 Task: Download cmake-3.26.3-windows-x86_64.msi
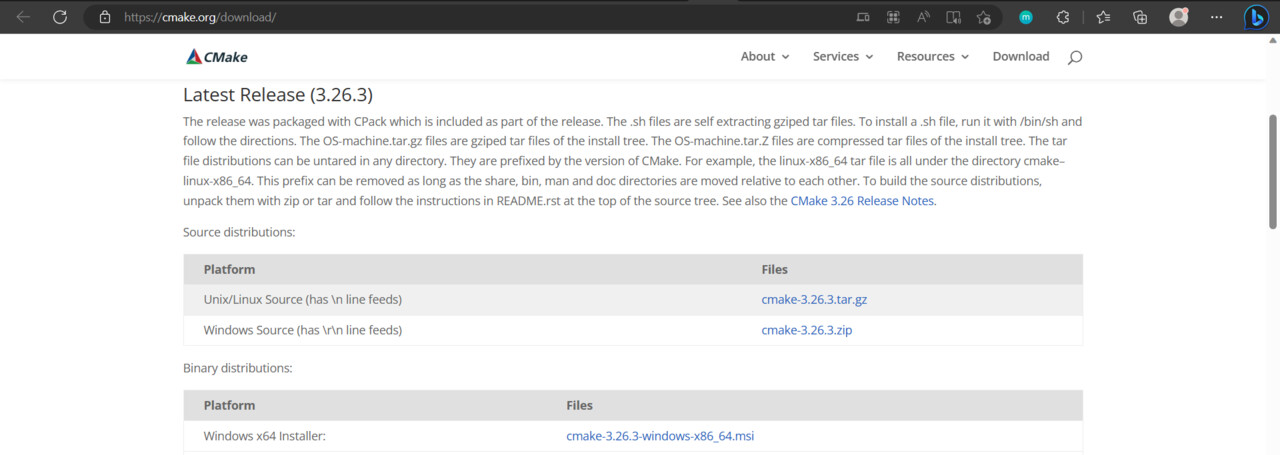click(x=660, y=436)
